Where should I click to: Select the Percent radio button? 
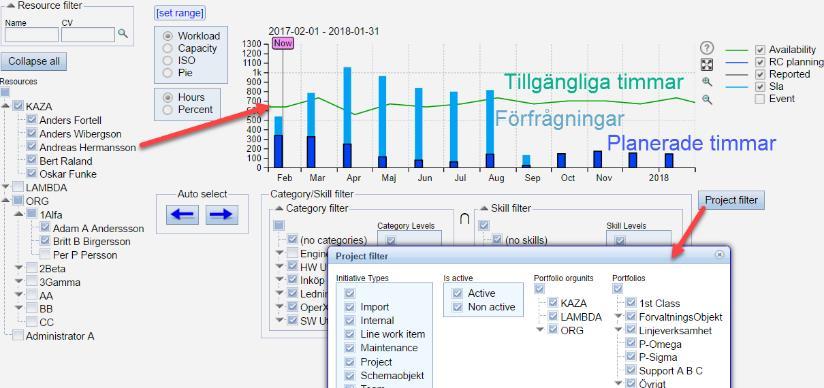pos(168,109)
